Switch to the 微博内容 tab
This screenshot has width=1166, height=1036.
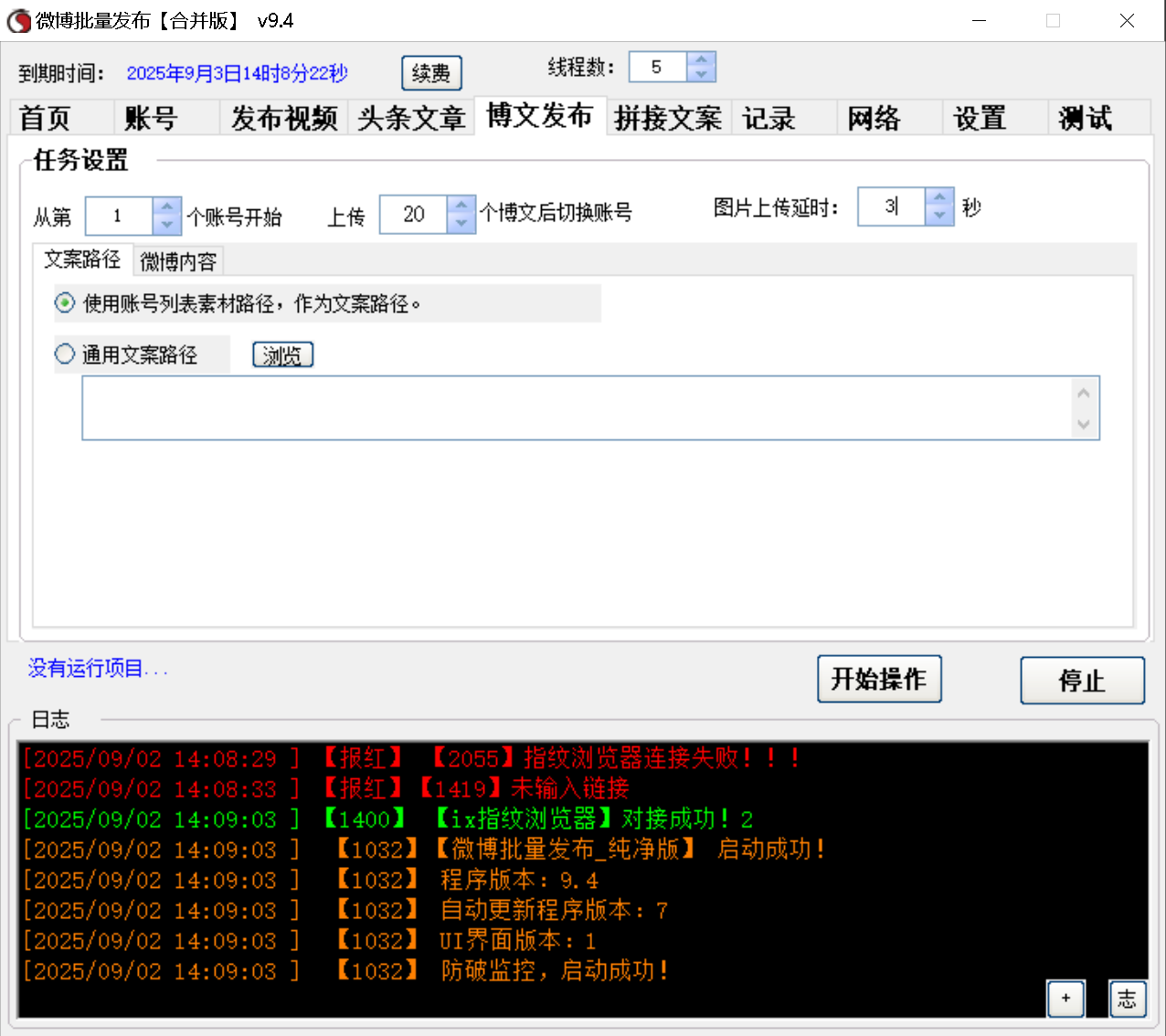click(x=177, y=260)
